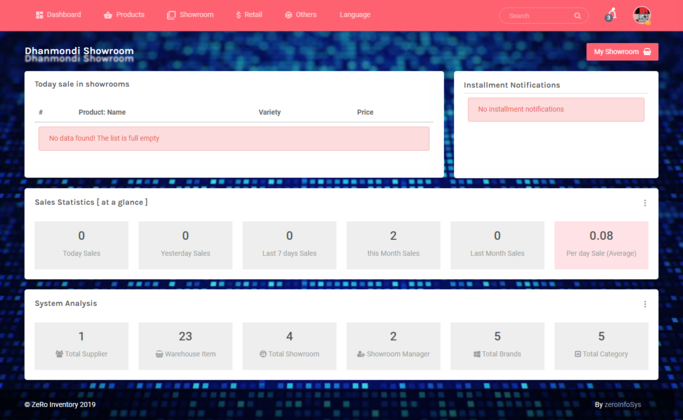Click the Warehouse Item card

pyautogui.click(x=185, y=345)
